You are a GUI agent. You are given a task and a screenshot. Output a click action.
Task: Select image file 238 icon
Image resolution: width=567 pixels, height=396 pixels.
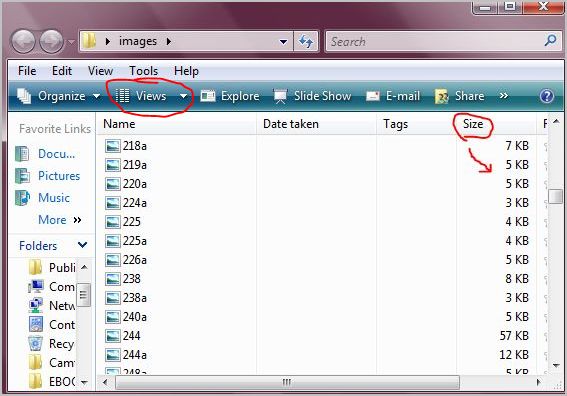pyautogui.click(x=113, y=279)
